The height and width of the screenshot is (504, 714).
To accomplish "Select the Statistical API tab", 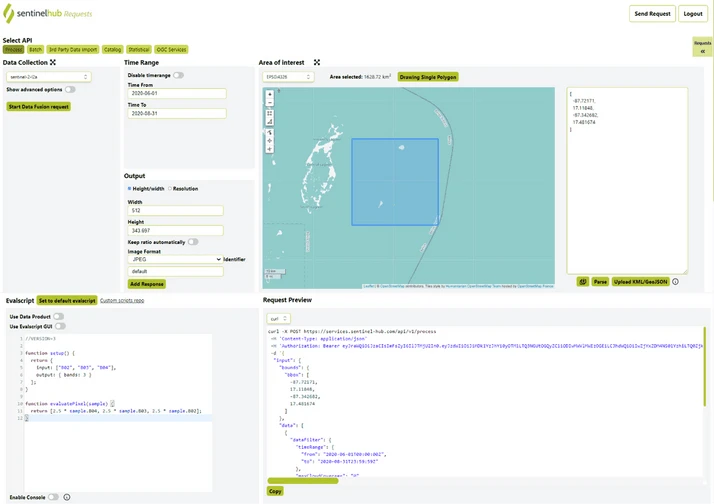I will 138,50.
